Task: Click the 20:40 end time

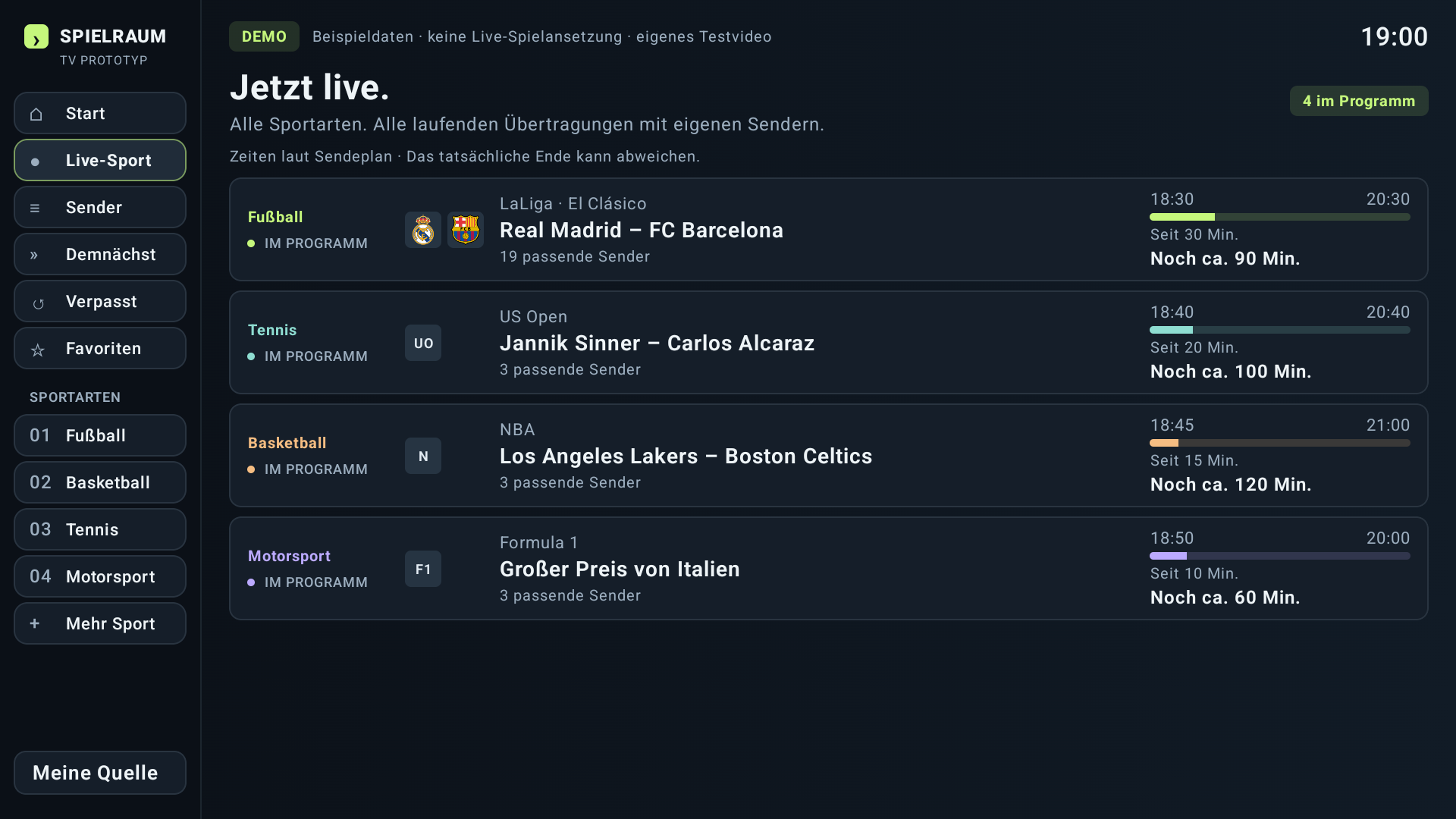Action: tap(1388, 312)
